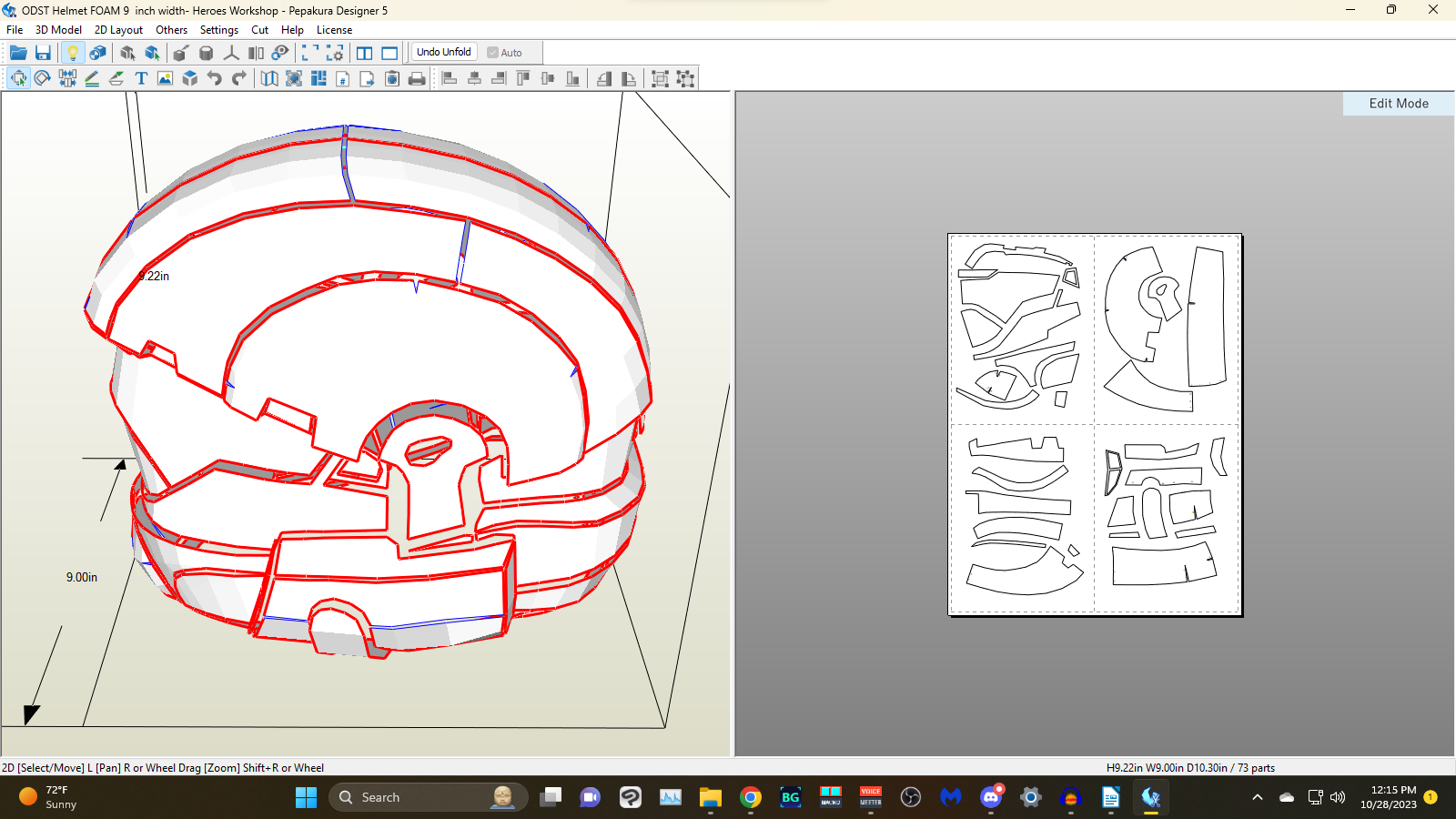
Task: Open a file with the folder icon
Action: tap(18, 53)
